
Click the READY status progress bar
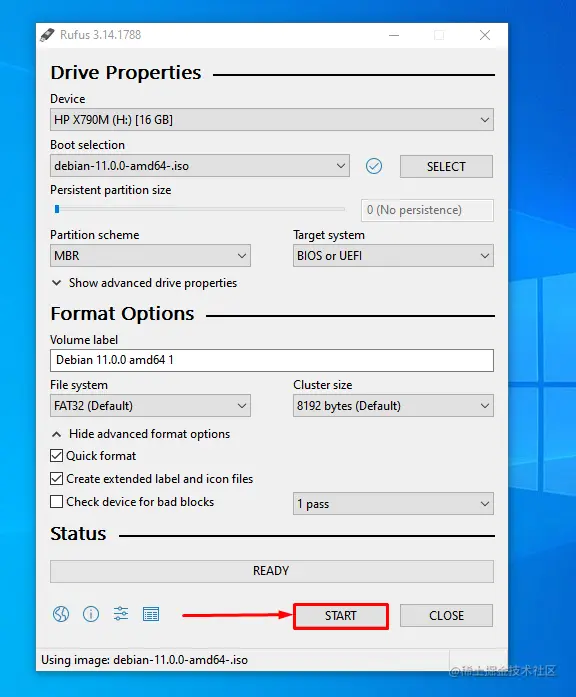coord(272,571)
